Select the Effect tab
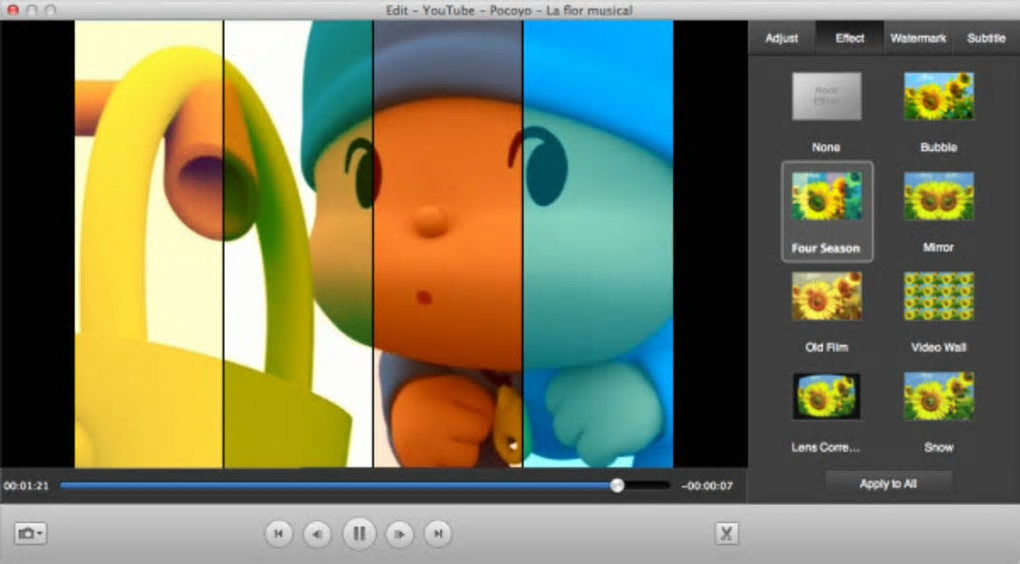Viewport: 1020px width, 564px height. (850, 38)
